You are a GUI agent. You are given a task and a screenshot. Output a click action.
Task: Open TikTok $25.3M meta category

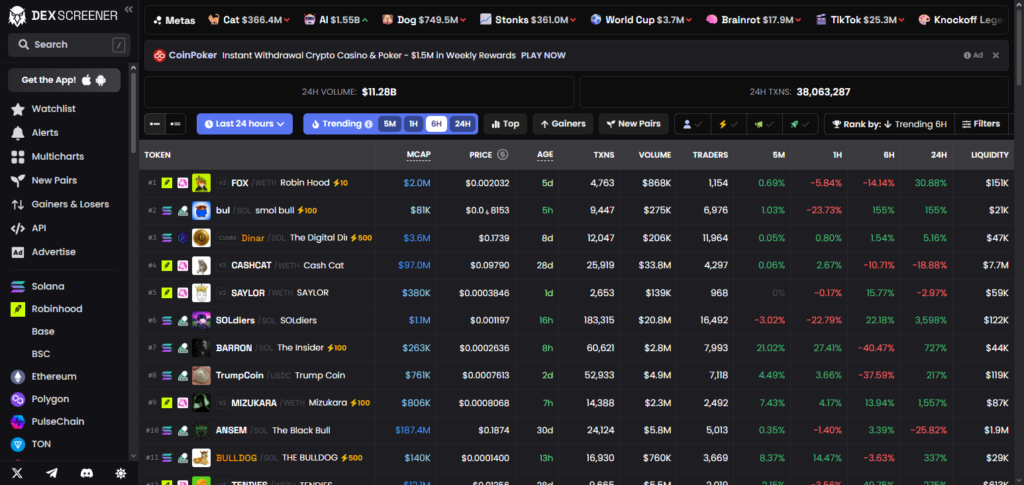[x=859, y=20]
